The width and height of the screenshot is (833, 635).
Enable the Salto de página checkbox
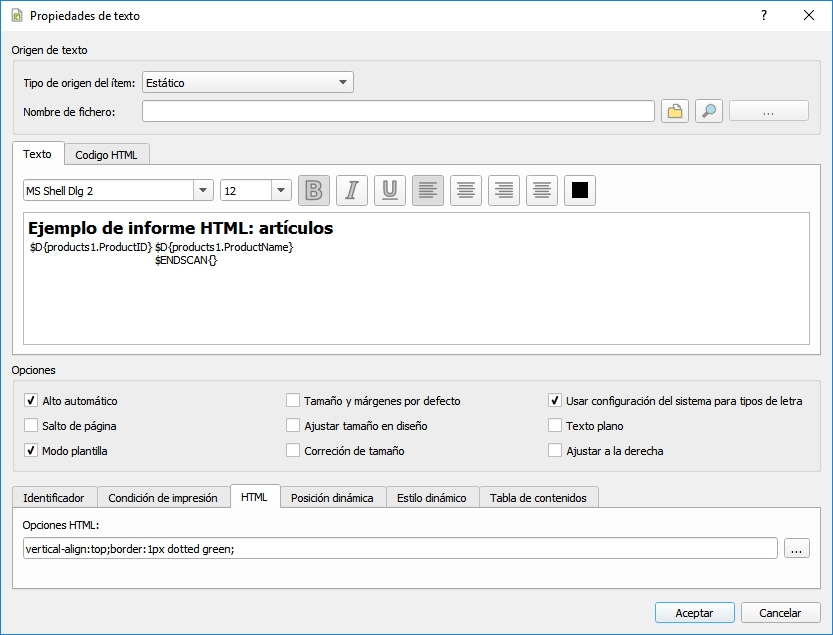pos(31,425)
